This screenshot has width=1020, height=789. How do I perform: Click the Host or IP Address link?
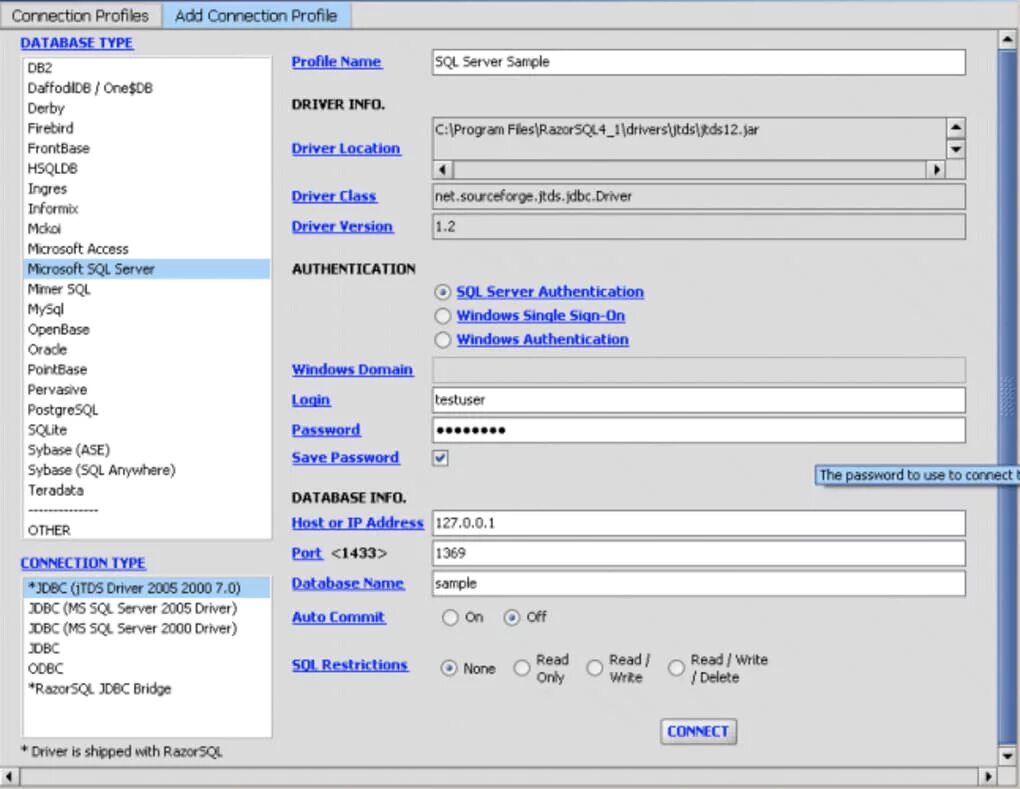point(357,522)
